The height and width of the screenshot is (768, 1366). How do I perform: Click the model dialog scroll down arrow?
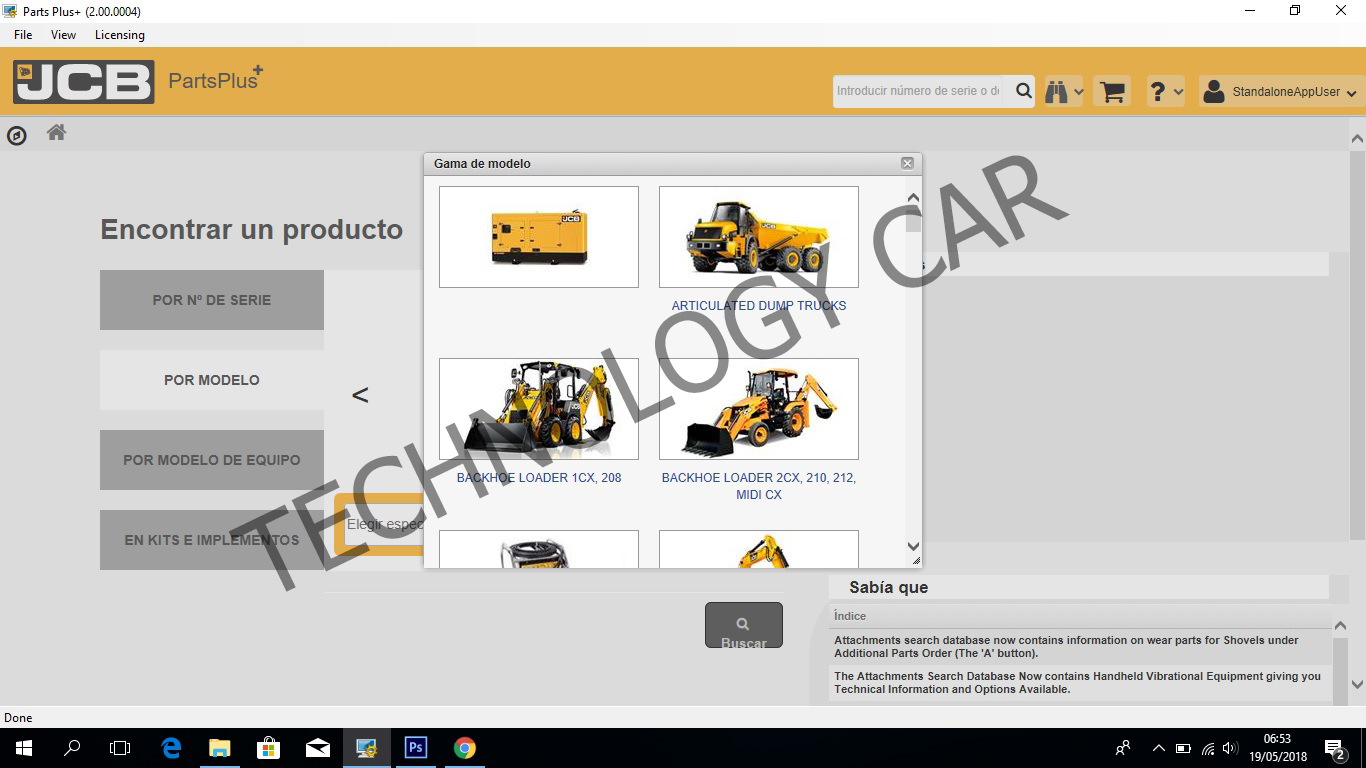pos(913,546)
